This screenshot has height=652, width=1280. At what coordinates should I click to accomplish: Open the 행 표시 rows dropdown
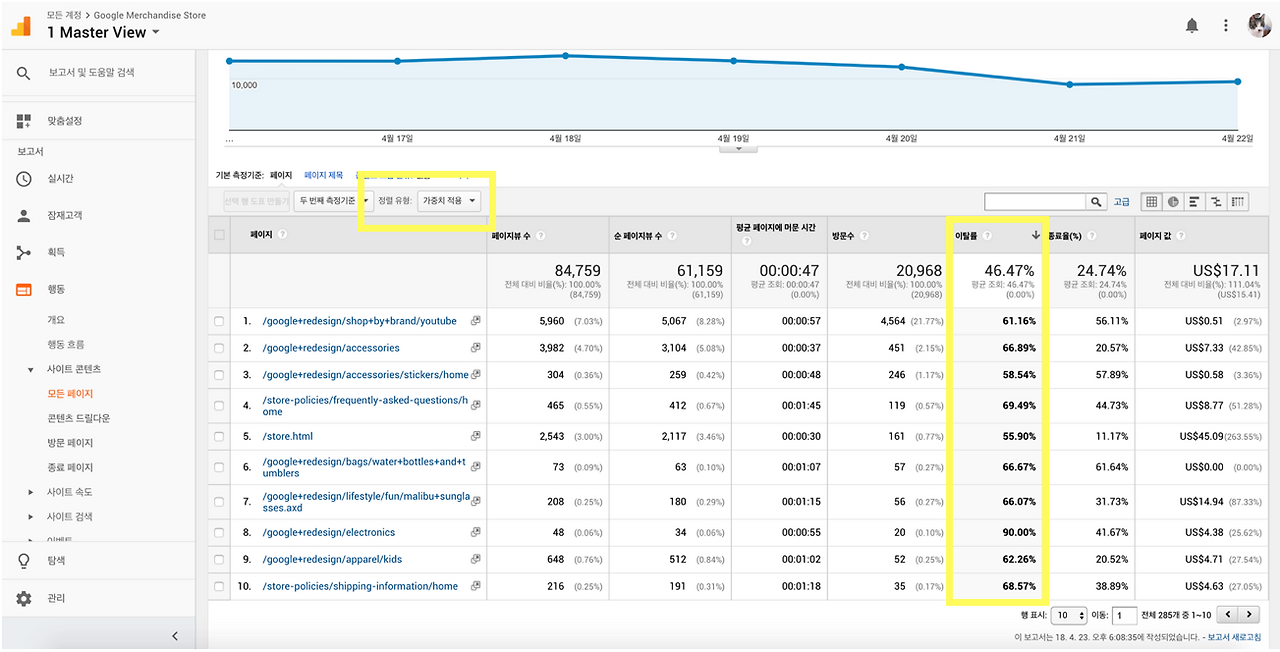coord(1069,615)
